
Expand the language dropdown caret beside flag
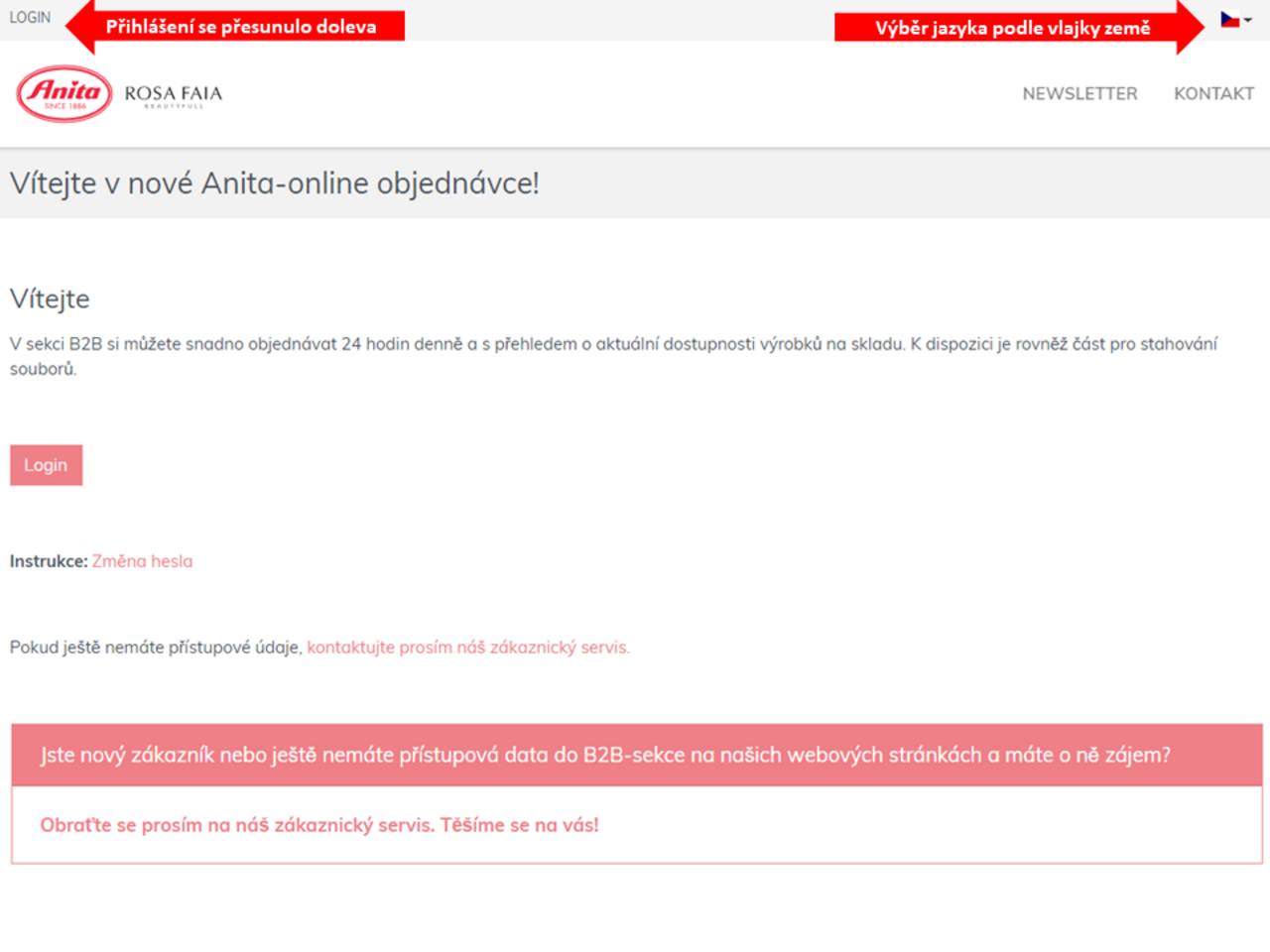click(1248, 20)
